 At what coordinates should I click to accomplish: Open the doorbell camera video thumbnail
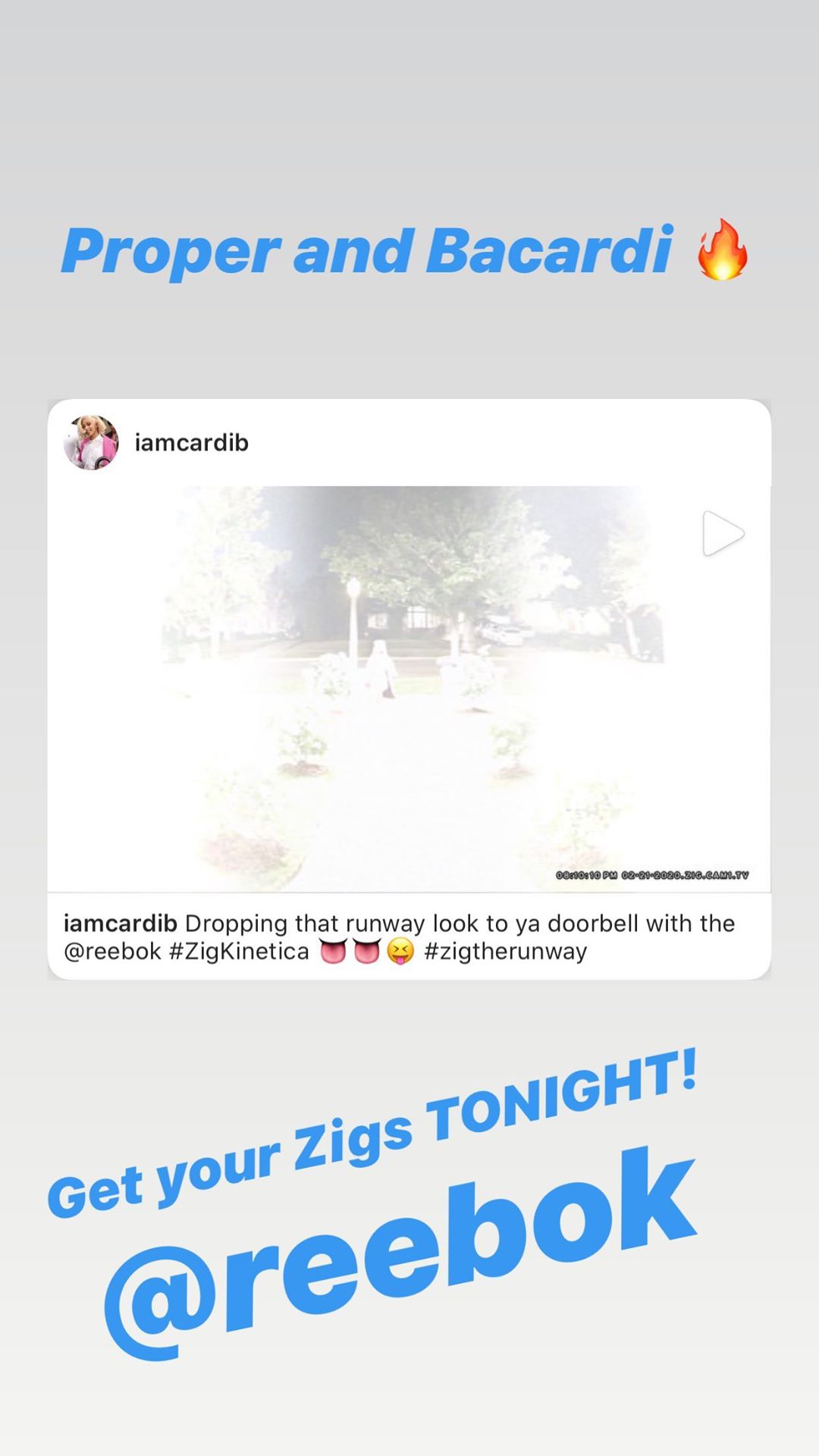point(409,689)
